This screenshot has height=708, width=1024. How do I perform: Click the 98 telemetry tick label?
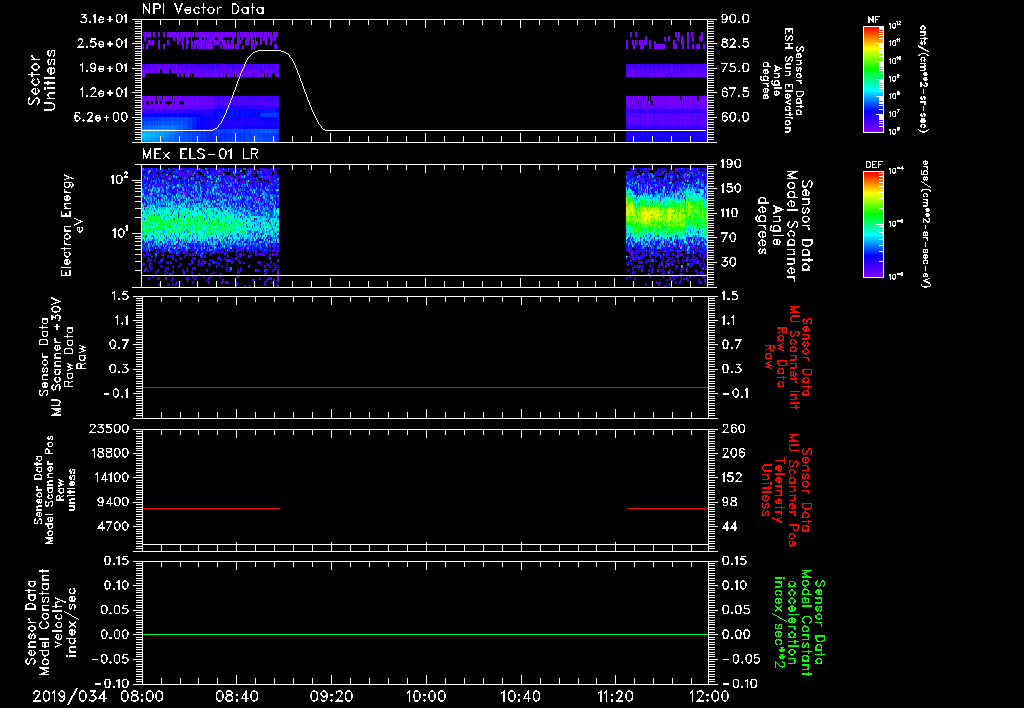coord(728,502)
